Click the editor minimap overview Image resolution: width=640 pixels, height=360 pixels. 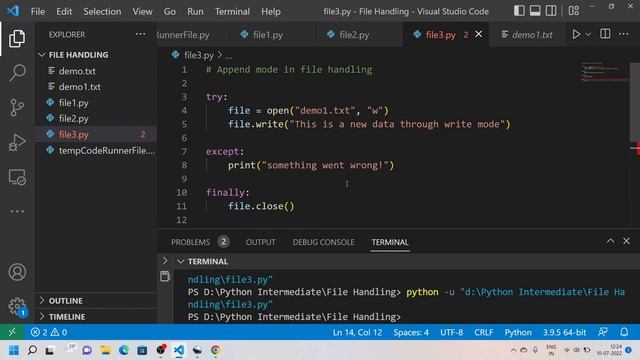coord(604,72)
